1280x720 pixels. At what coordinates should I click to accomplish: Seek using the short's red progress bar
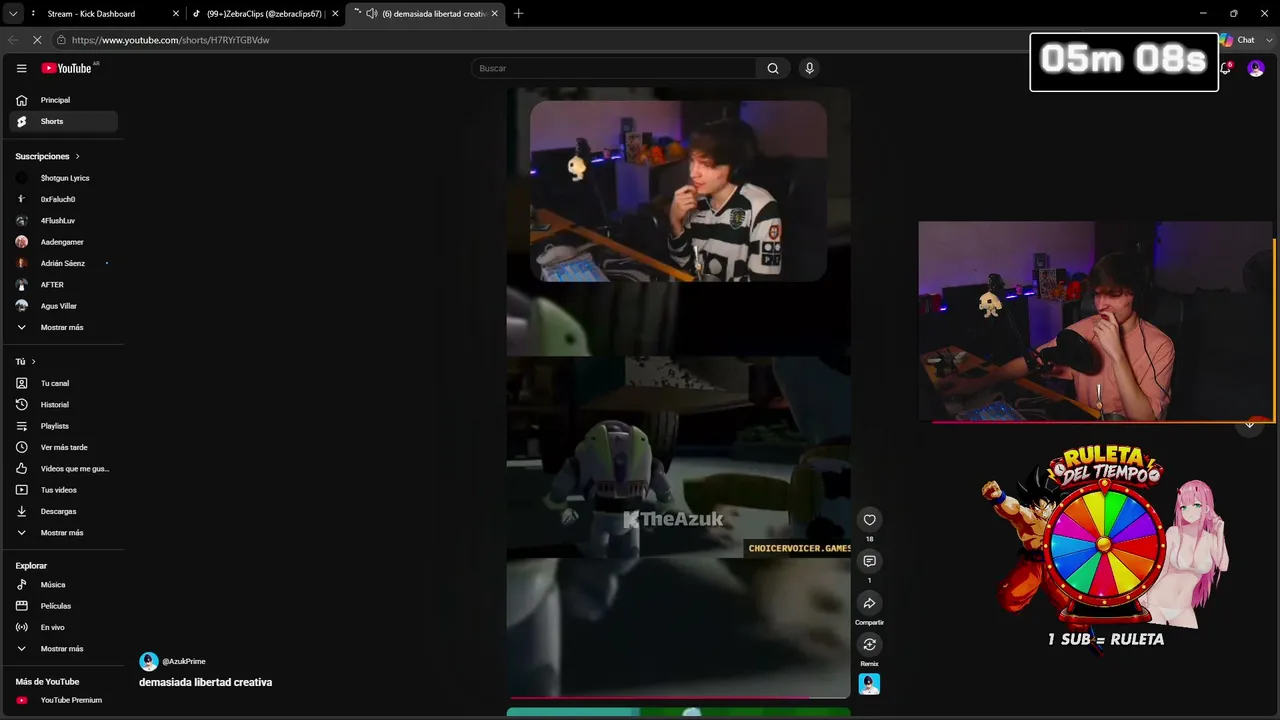point(679,697)
